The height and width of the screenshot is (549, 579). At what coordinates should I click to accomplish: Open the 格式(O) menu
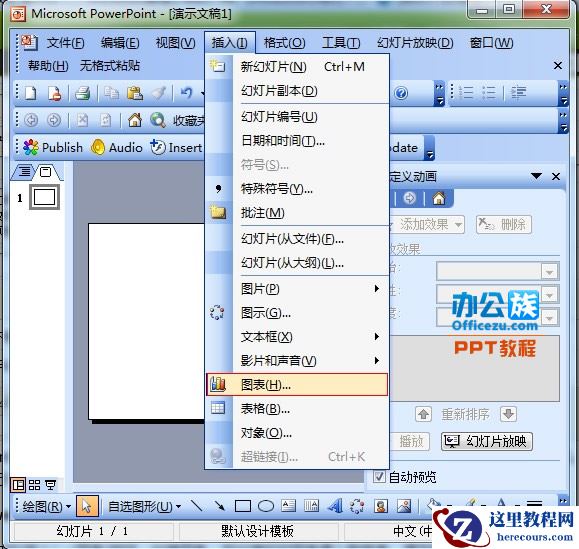tap(284, 43)
